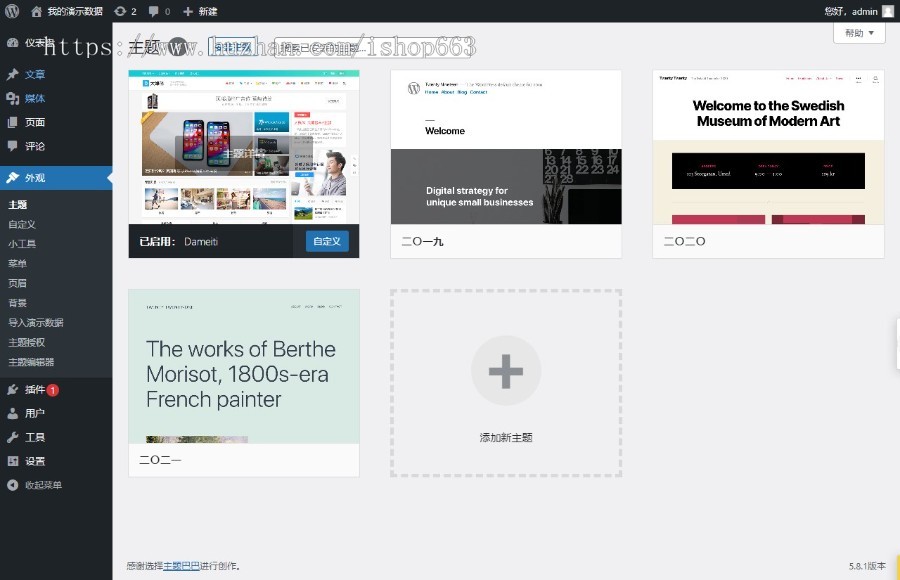Select 主题编辑器 submenu item

[31, 362]
